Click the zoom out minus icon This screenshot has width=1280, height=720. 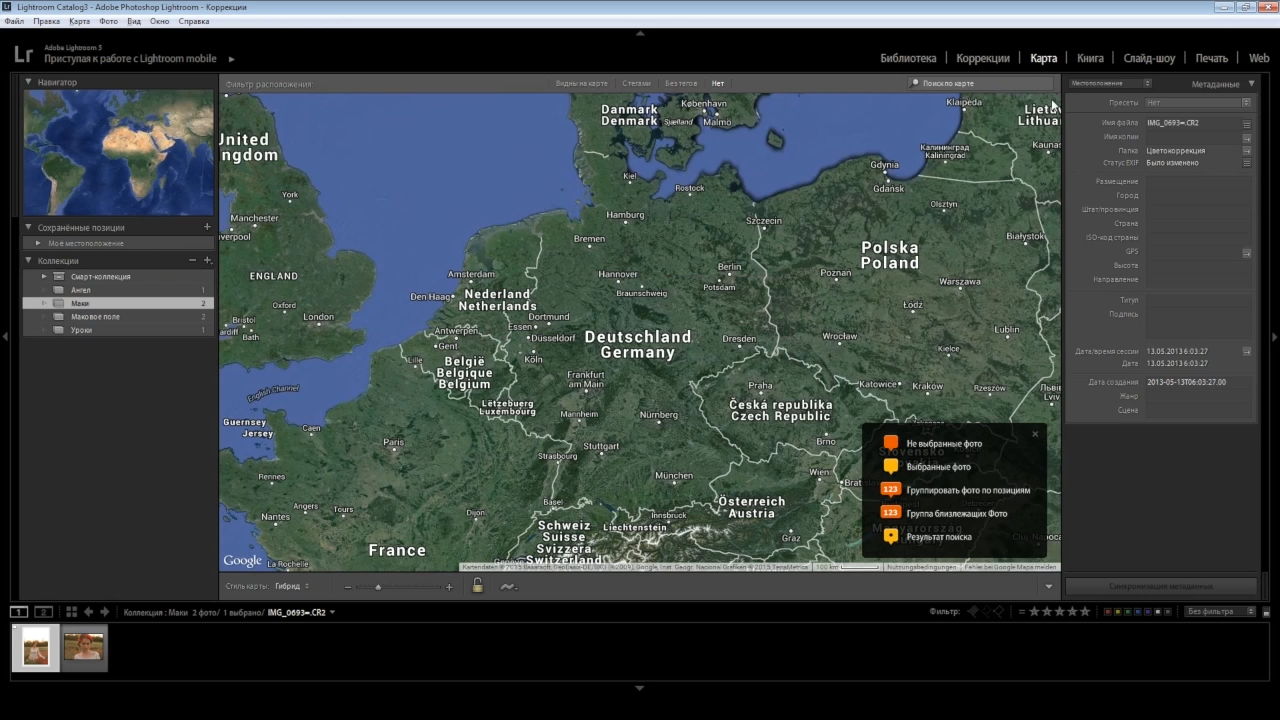point(348,587)
